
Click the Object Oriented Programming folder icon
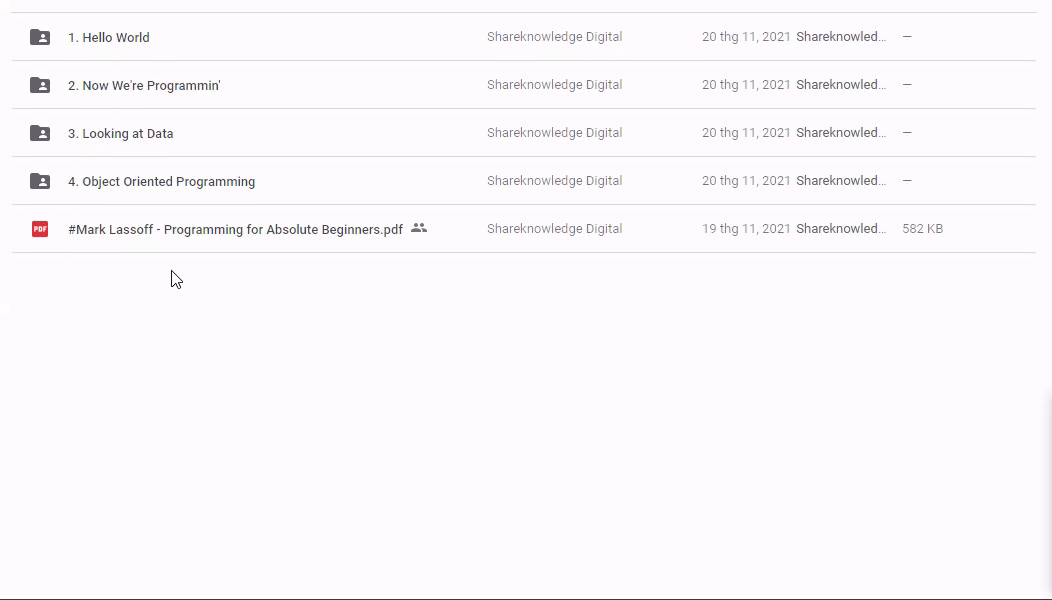(x=40, y=181)
